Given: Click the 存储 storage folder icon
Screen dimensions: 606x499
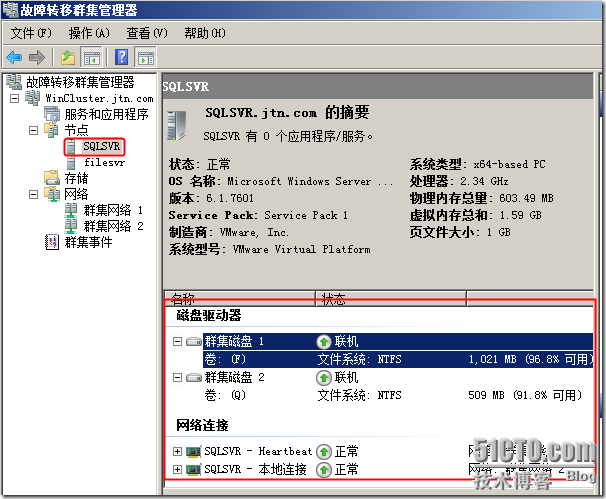Looking at the screenshot, I should tap(52, 178).
